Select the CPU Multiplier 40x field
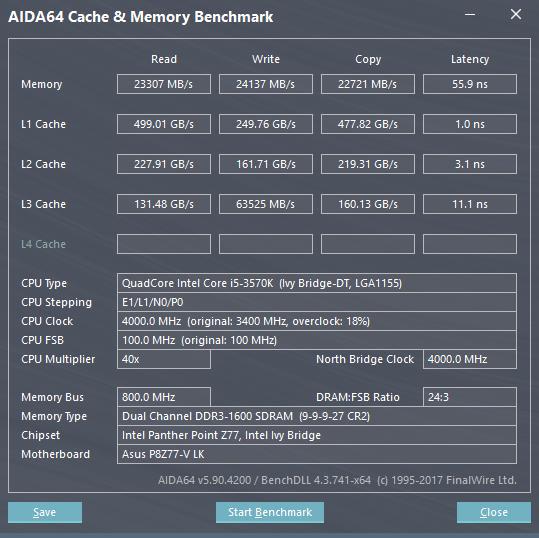The width and height of the screenshot is (539, 538). click(164, 359)
